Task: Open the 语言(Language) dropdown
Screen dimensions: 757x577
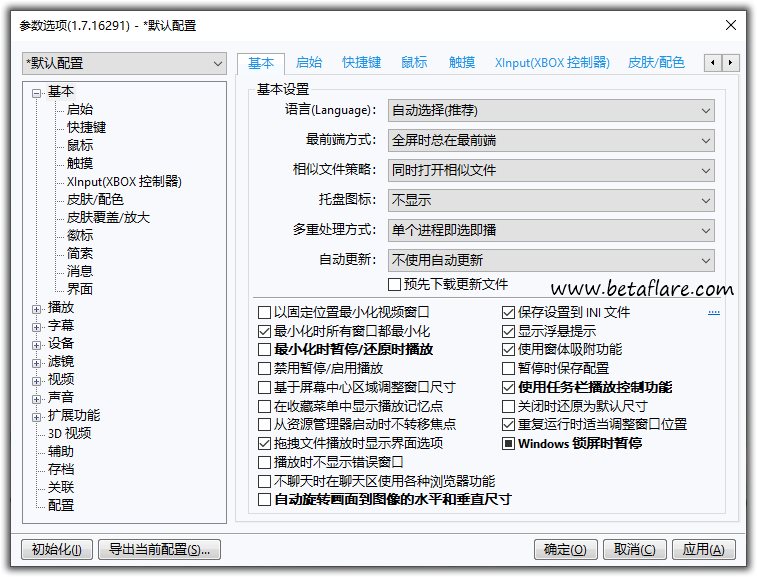Action: point(551,111)
